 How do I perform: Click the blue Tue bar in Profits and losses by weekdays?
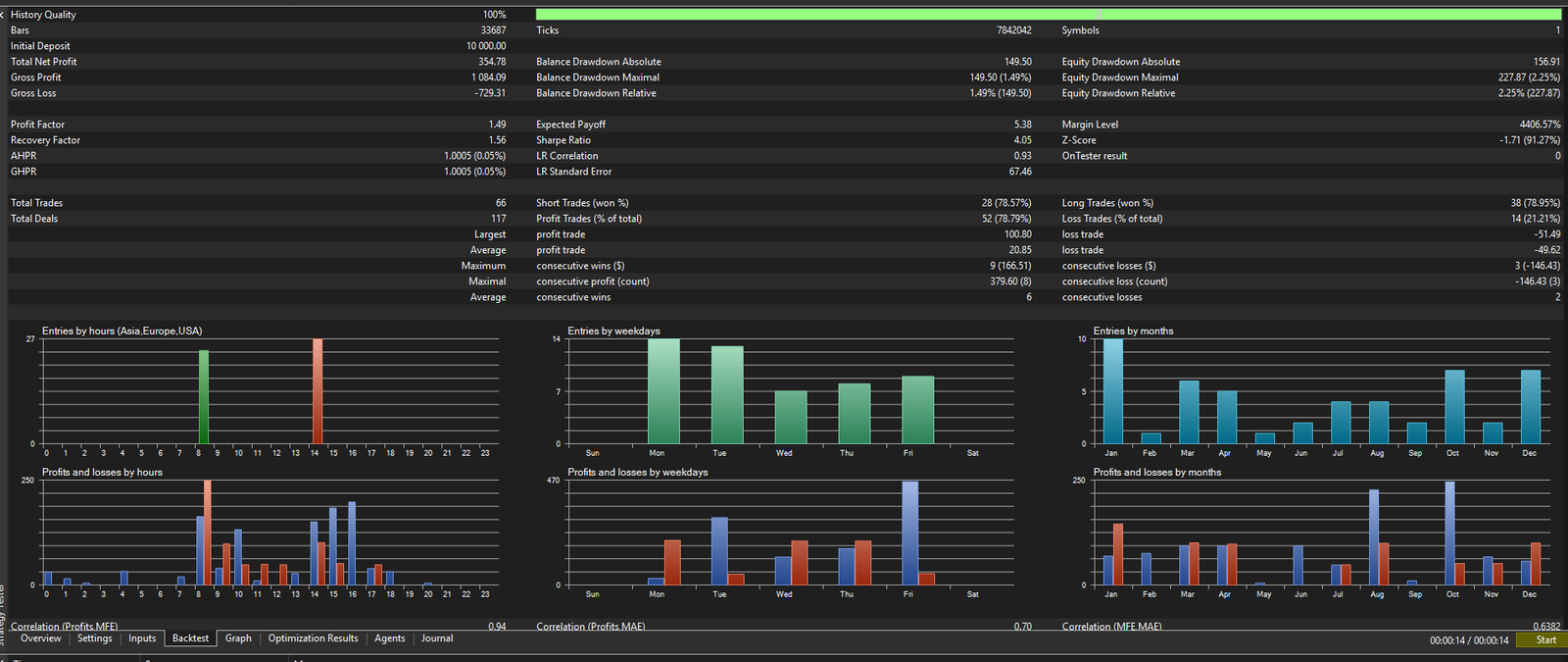(719, 551)
